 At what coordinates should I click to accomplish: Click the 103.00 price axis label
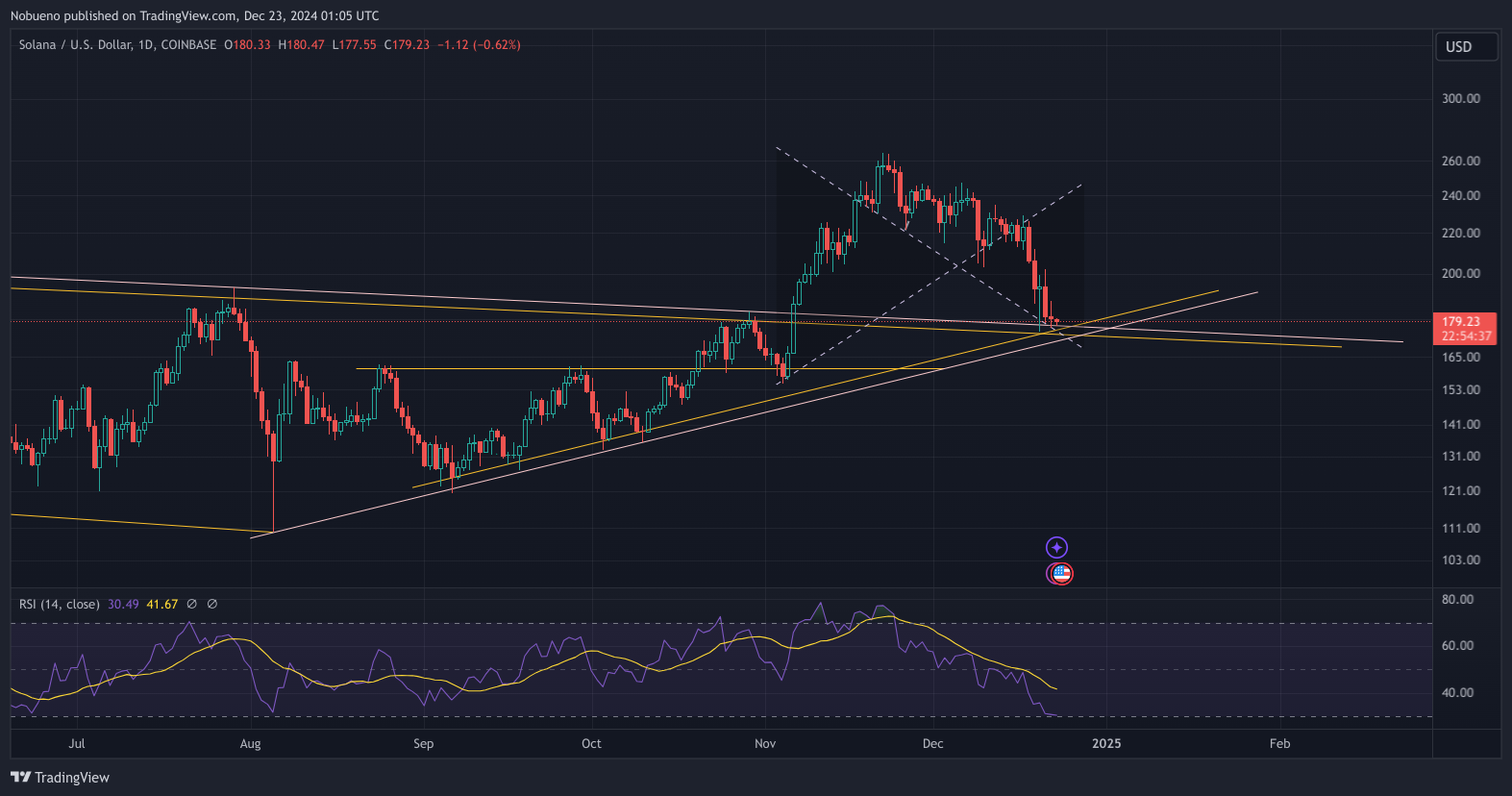click(x=1461, y=560)
